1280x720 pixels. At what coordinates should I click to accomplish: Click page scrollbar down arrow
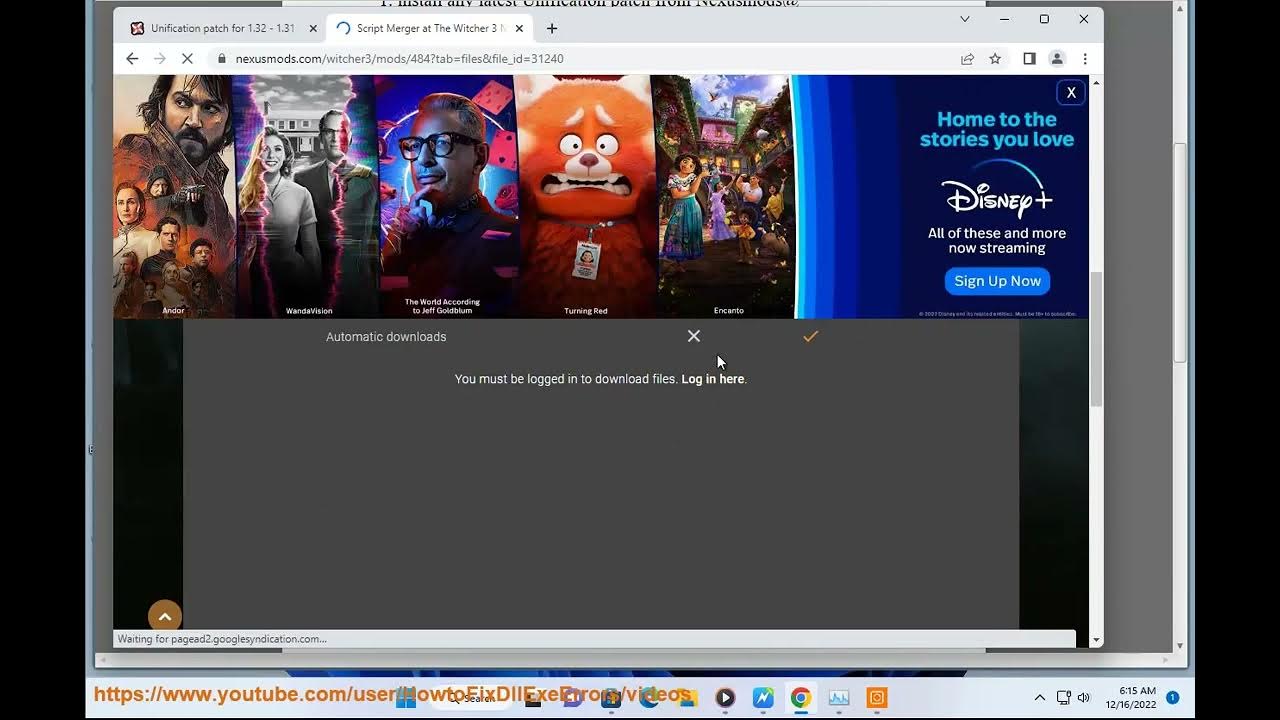point(1097,640)
